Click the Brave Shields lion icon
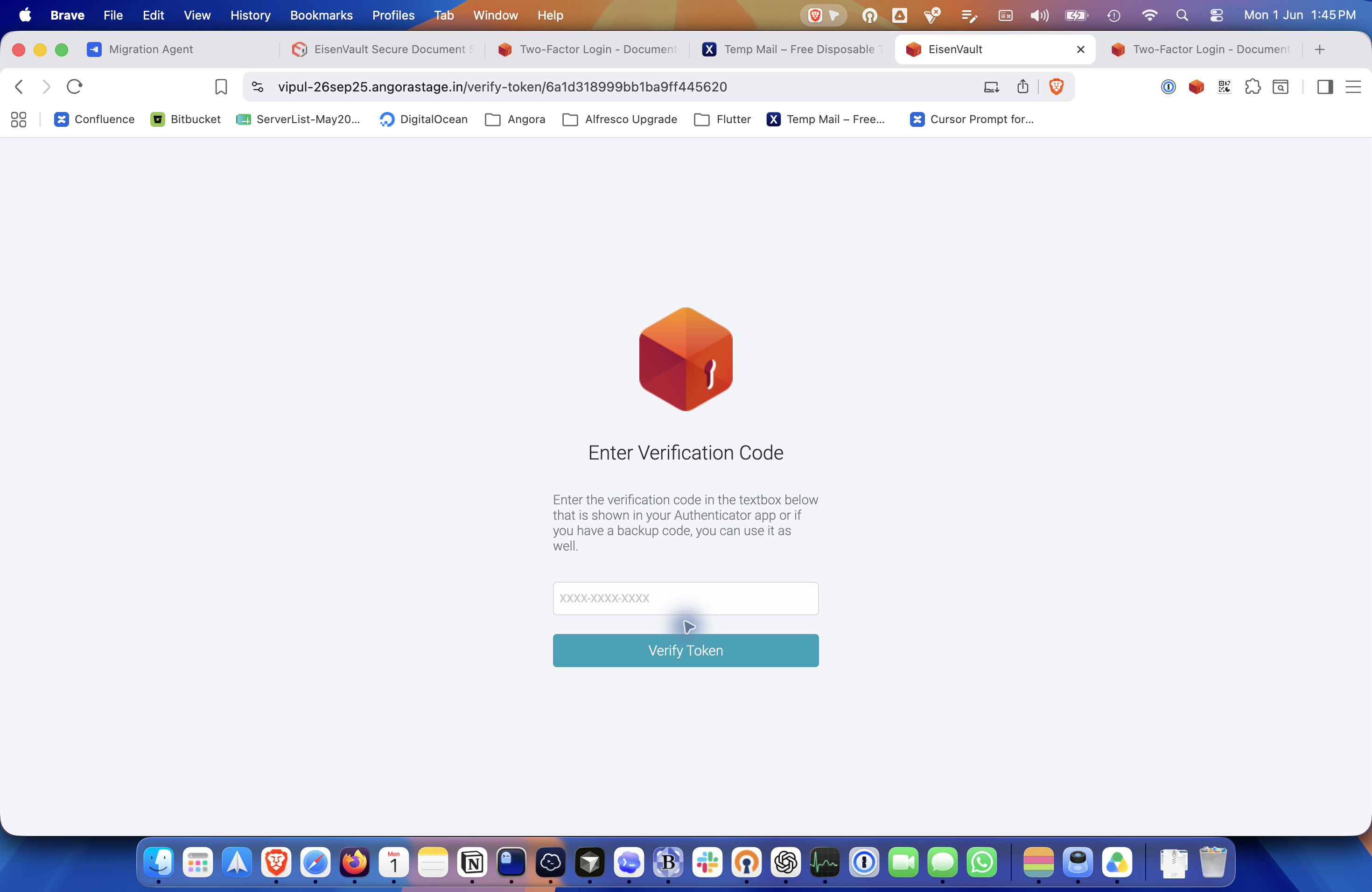Viewport: 1372px width, 892px height. click(1056, 87)
